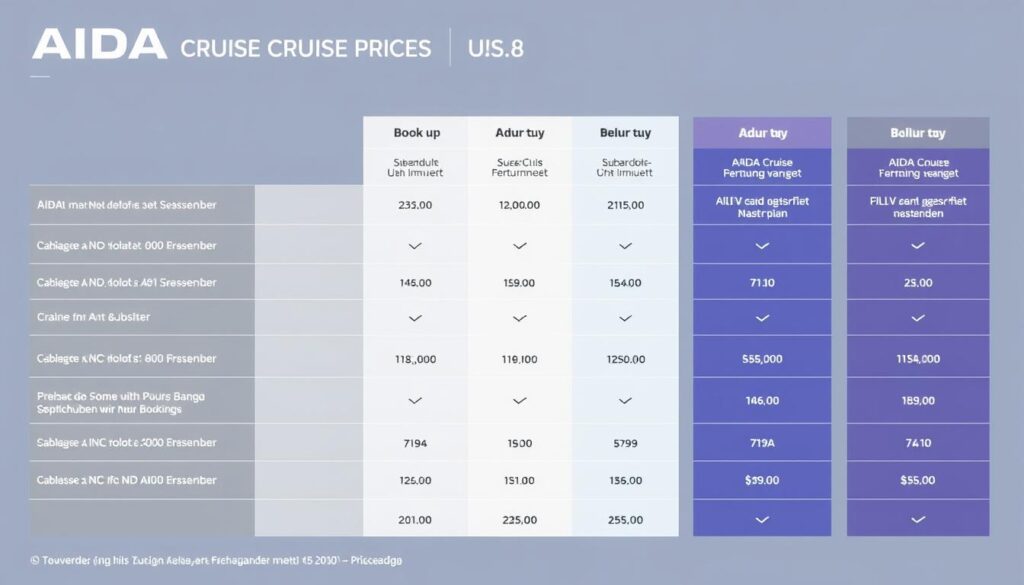Select the purple Adur tuy column header
1024x585 pixels.
click(x=761, y=132)
